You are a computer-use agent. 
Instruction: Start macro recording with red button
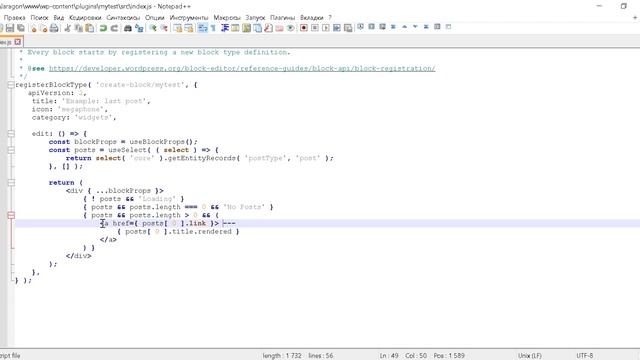(304, 28)
